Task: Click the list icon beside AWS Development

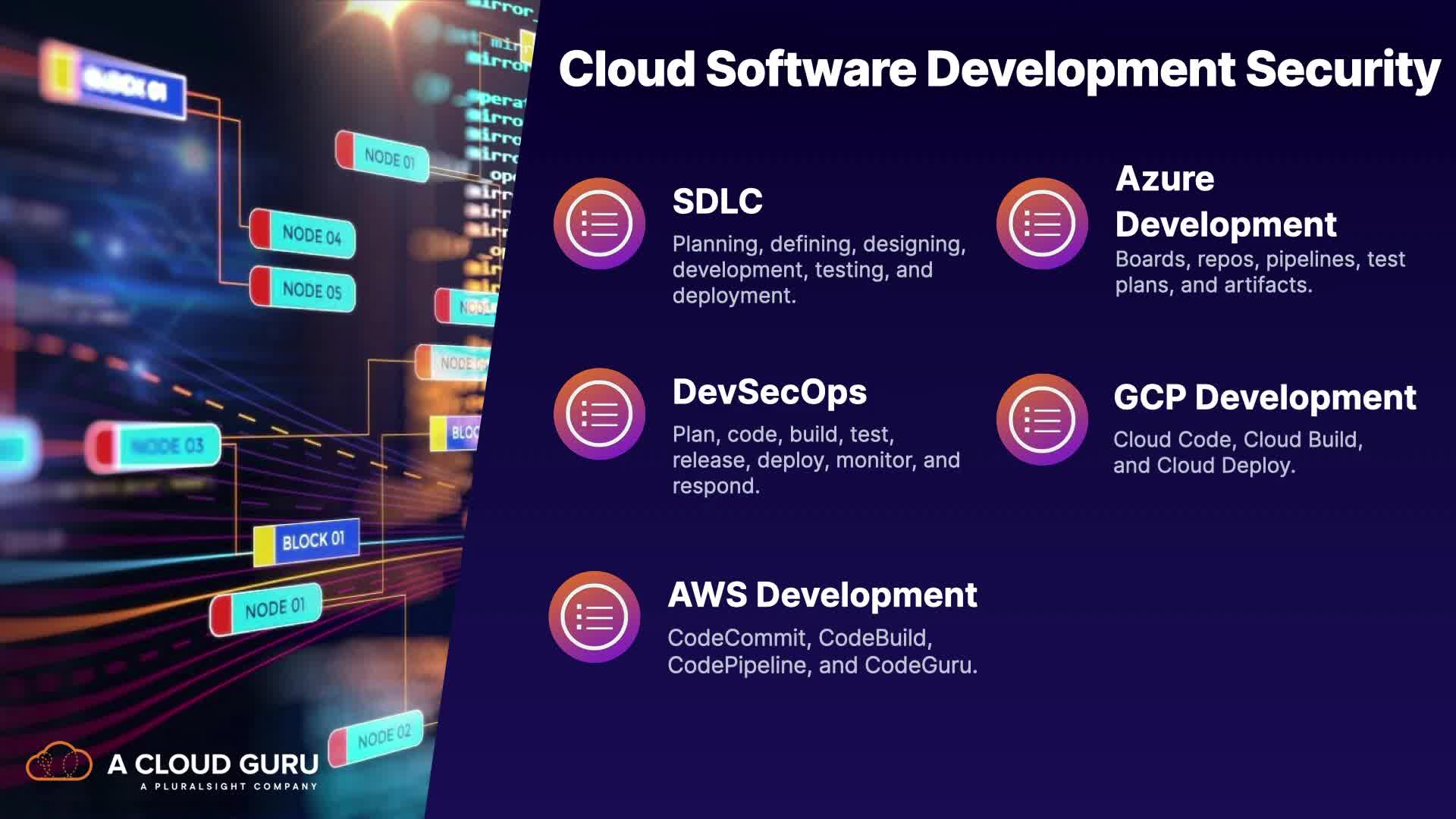Action: (x=595, y=617)
